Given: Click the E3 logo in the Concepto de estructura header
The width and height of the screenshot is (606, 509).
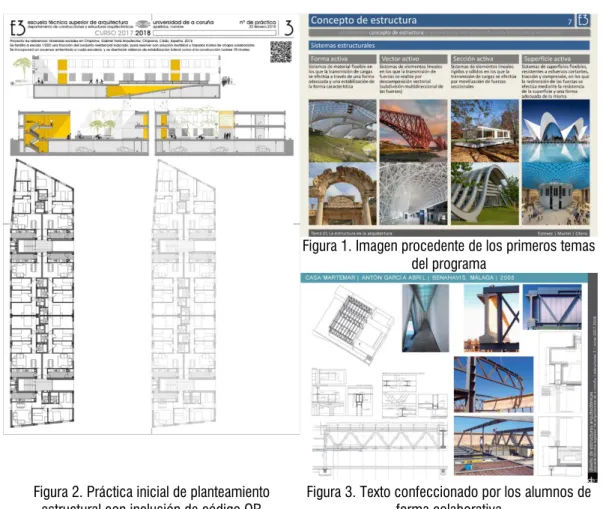Looking at the screenshot, I should pyautogui.click(x=583, y=20).
